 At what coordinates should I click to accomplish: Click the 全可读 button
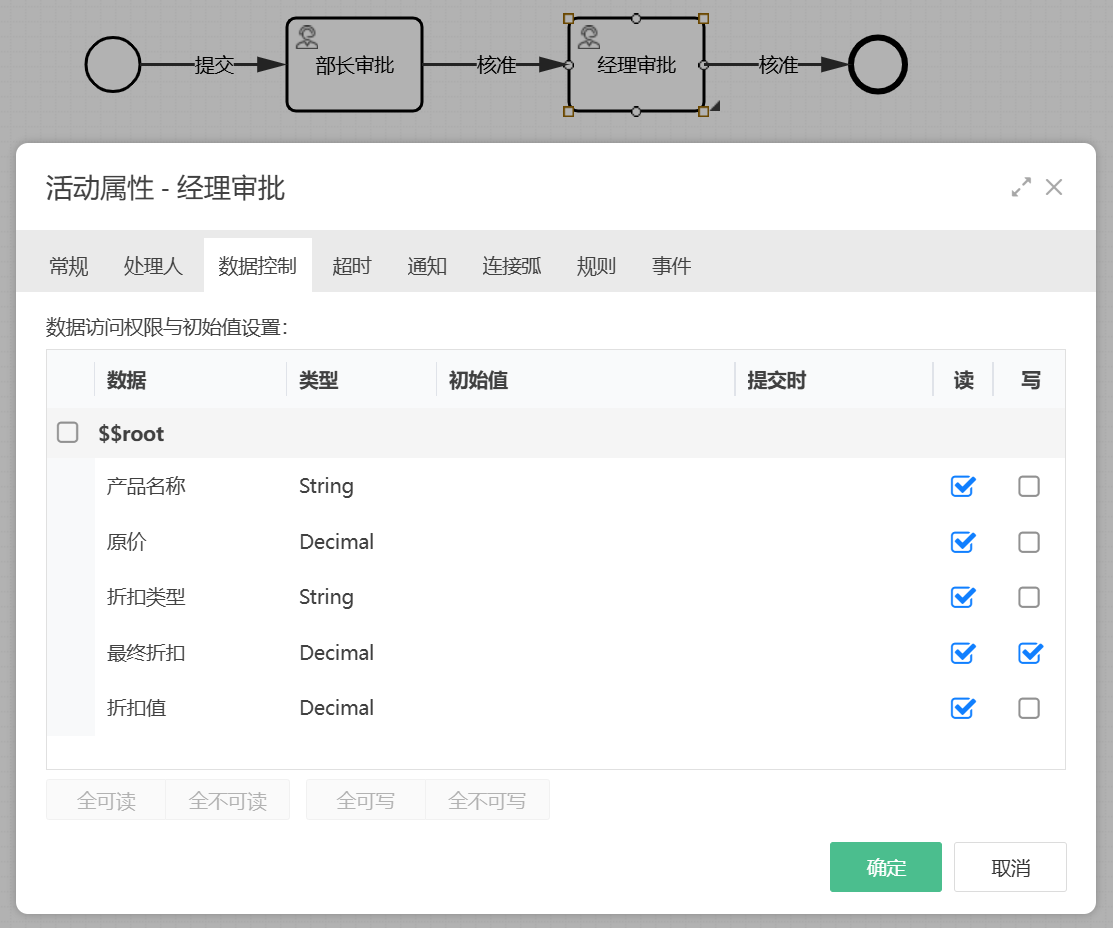pyautogui.click(x=106, y=801)
